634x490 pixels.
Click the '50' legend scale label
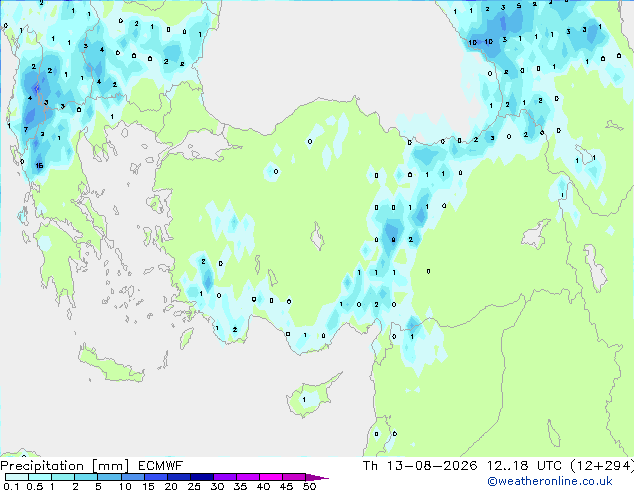click(x=309, y=486)
